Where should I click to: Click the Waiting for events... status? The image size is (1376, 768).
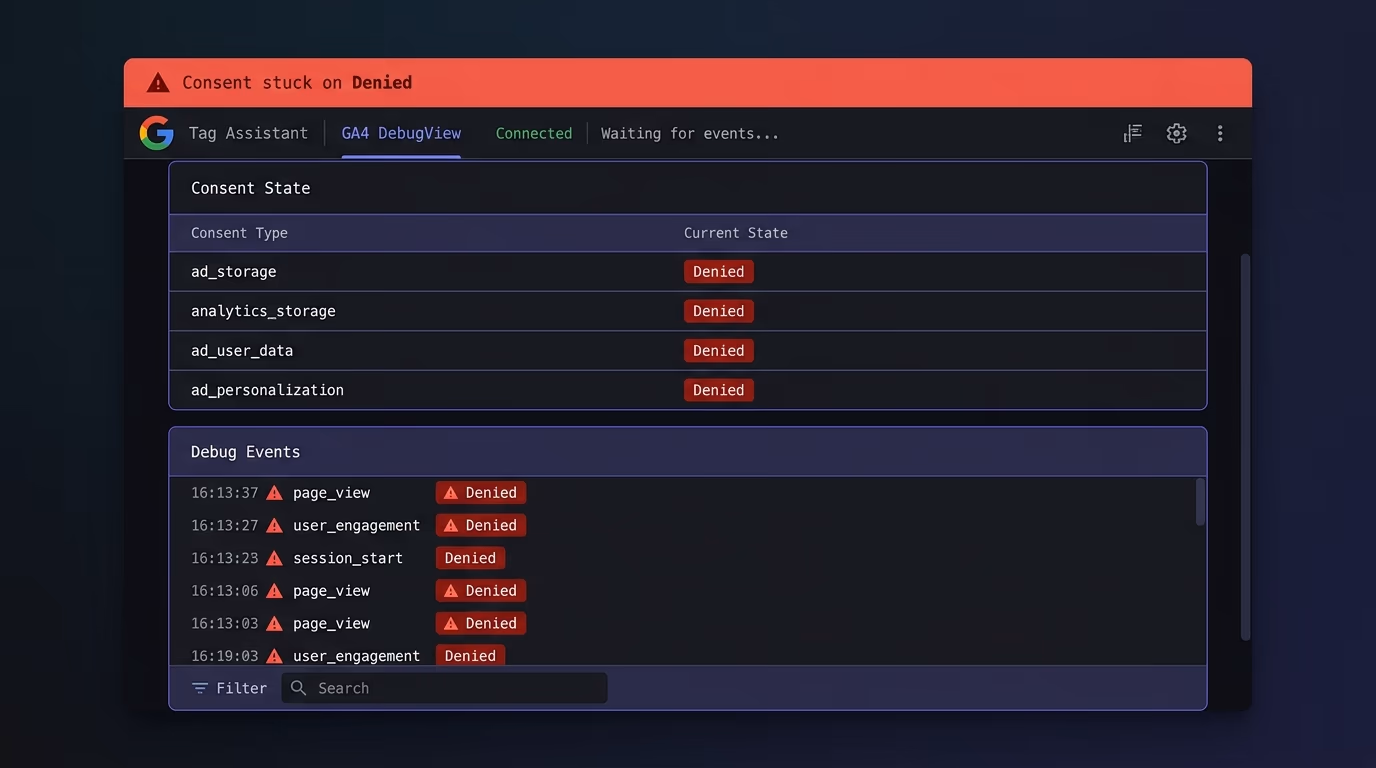pos(689,133)
